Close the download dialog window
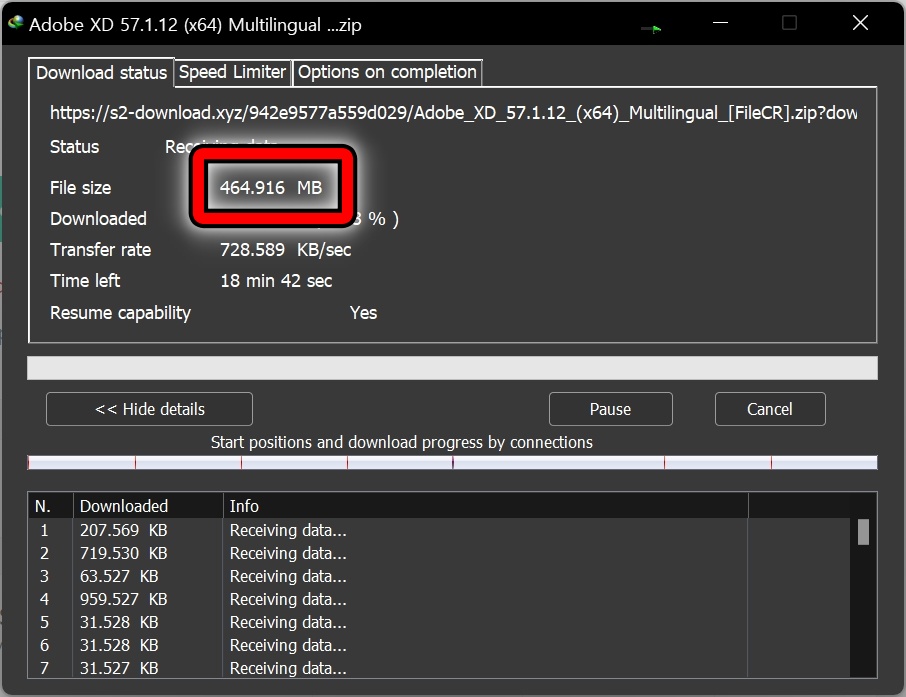 (860, 23)
